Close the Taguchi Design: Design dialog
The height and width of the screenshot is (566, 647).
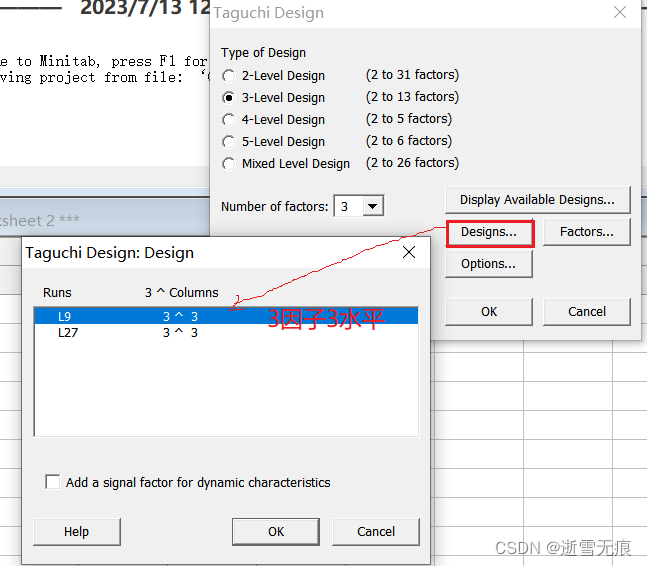pos(409,252)
